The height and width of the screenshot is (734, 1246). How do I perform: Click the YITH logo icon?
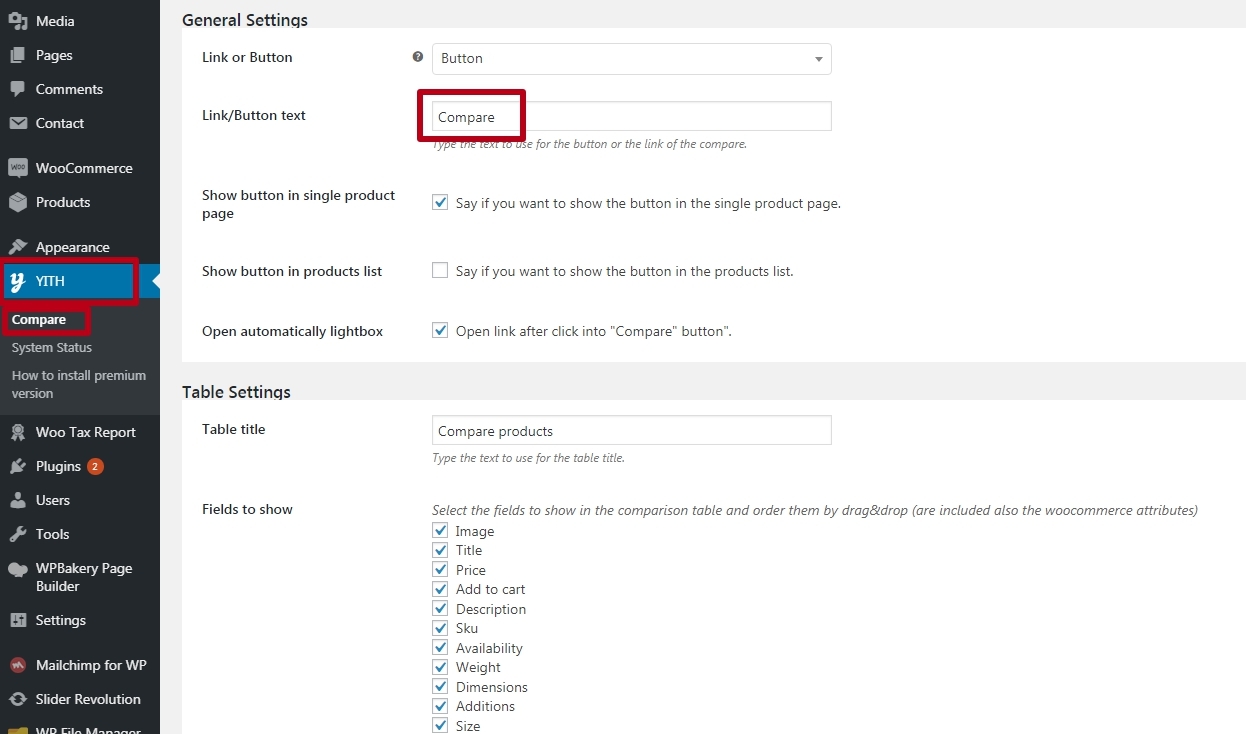pos(18,282)
